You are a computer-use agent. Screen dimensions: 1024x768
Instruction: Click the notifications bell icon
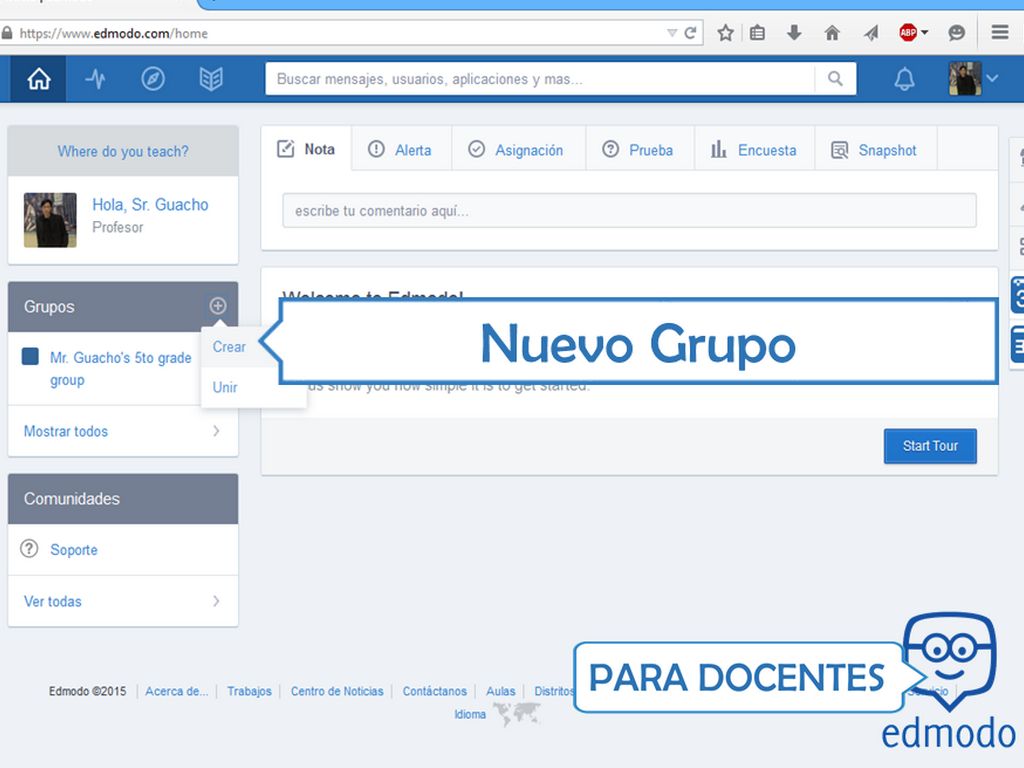coord(904,79)
